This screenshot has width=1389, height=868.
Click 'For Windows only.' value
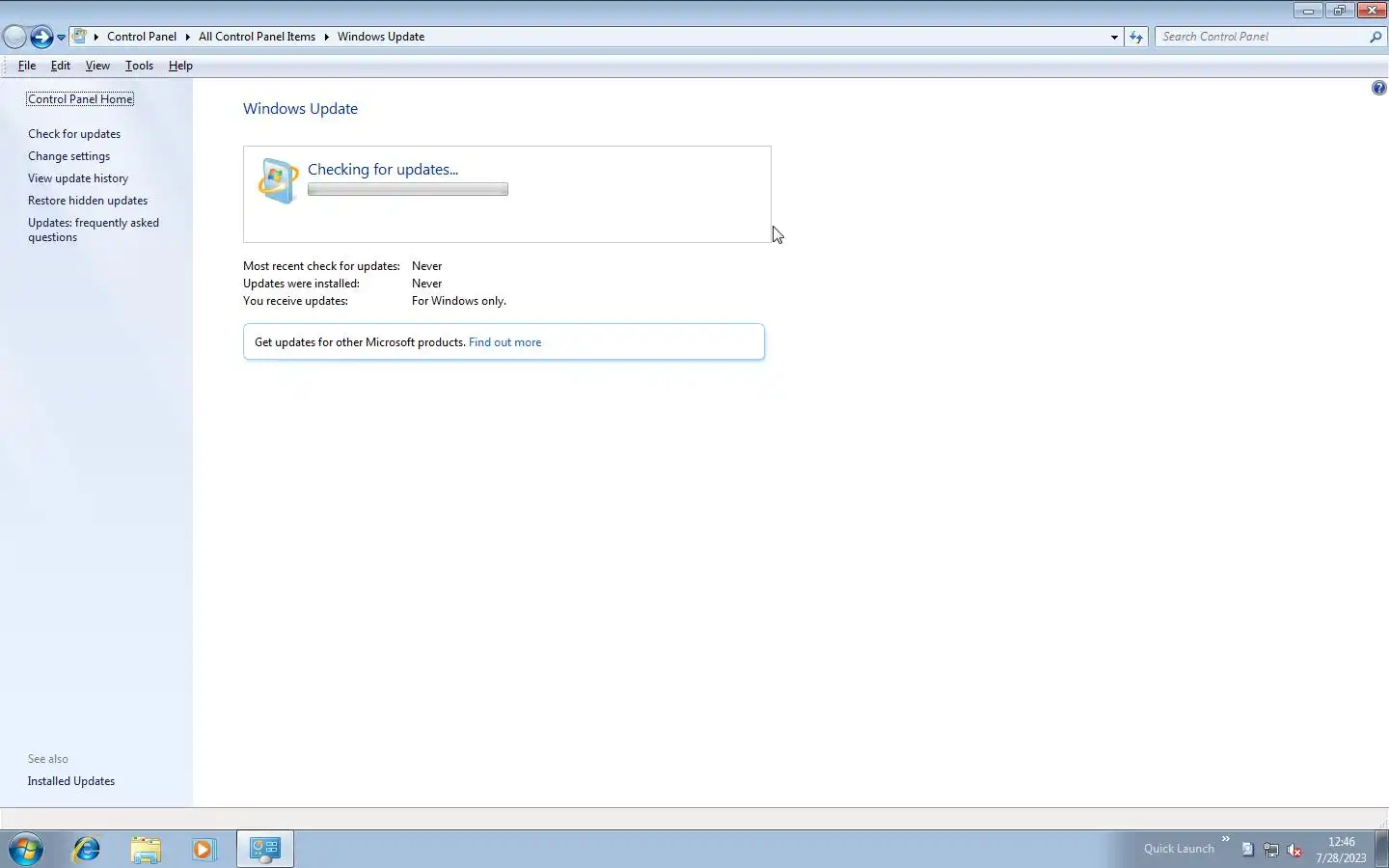click(459, 301)
